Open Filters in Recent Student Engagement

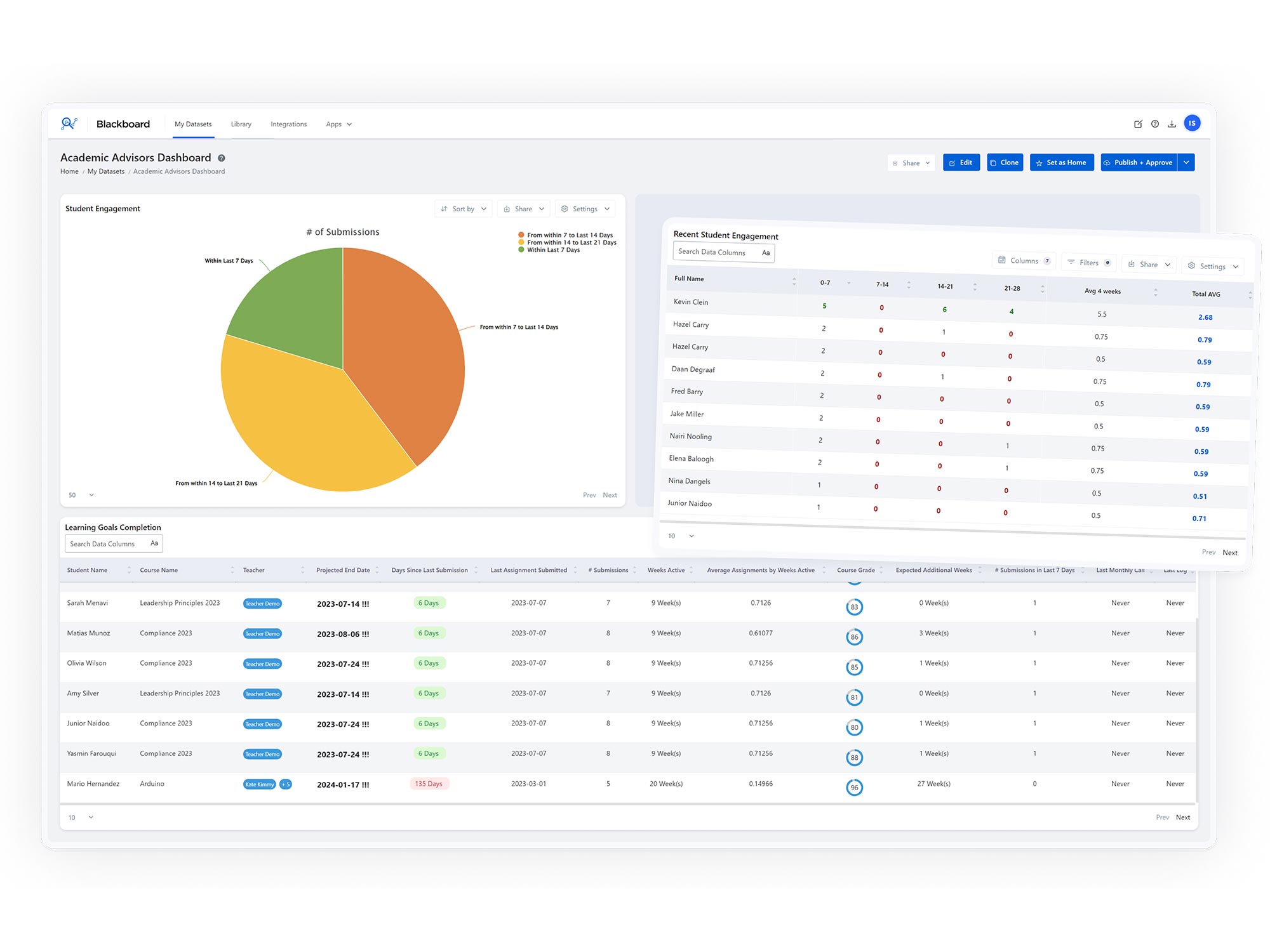pyautogui.click(x=1088, y=263)
